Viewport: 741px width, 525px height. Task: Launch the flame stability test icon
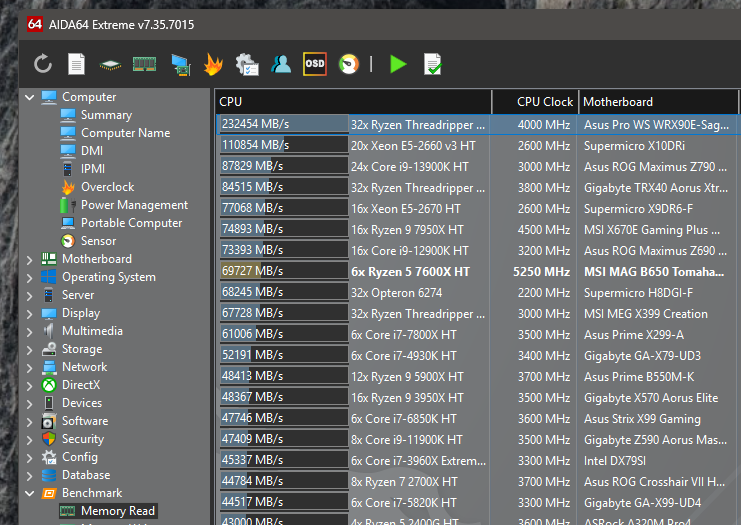pyautogui.click(x=213, y=64)
